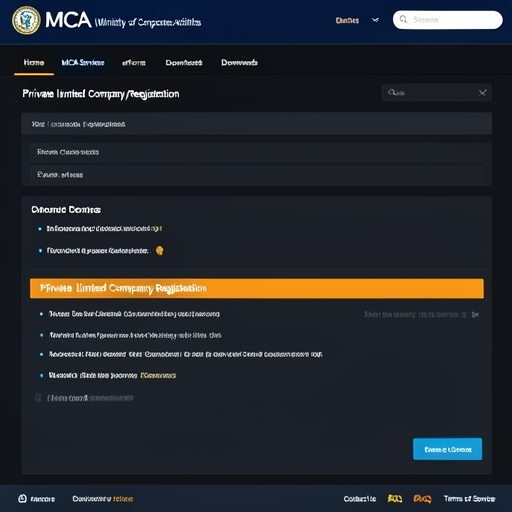Viewport: 512px width, 512px height.
Task: Open the Home tab
Action: click(x=34, y=63)
